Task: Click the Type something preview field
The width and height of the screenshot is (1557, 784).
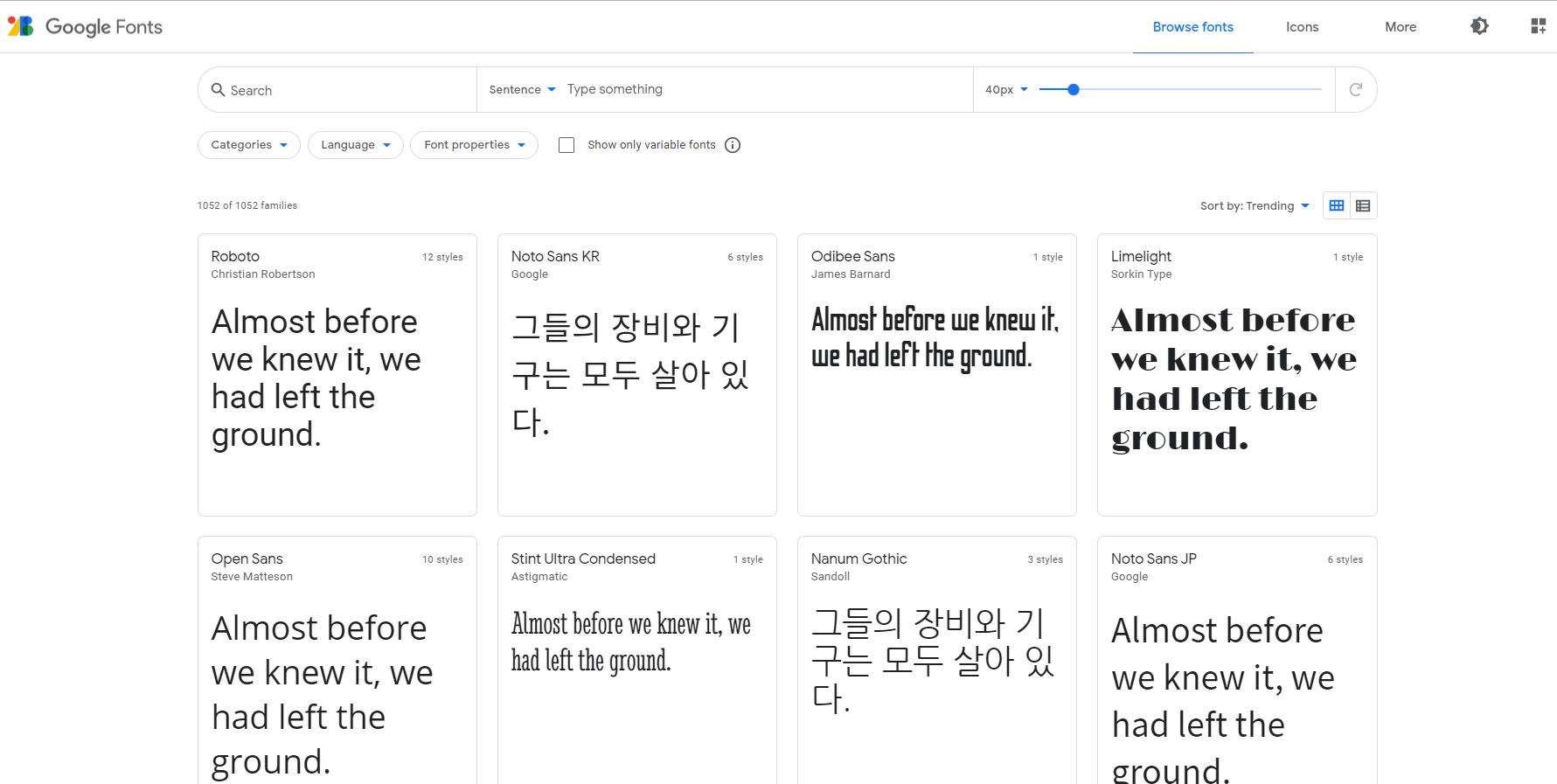Action: click(765, 89)
